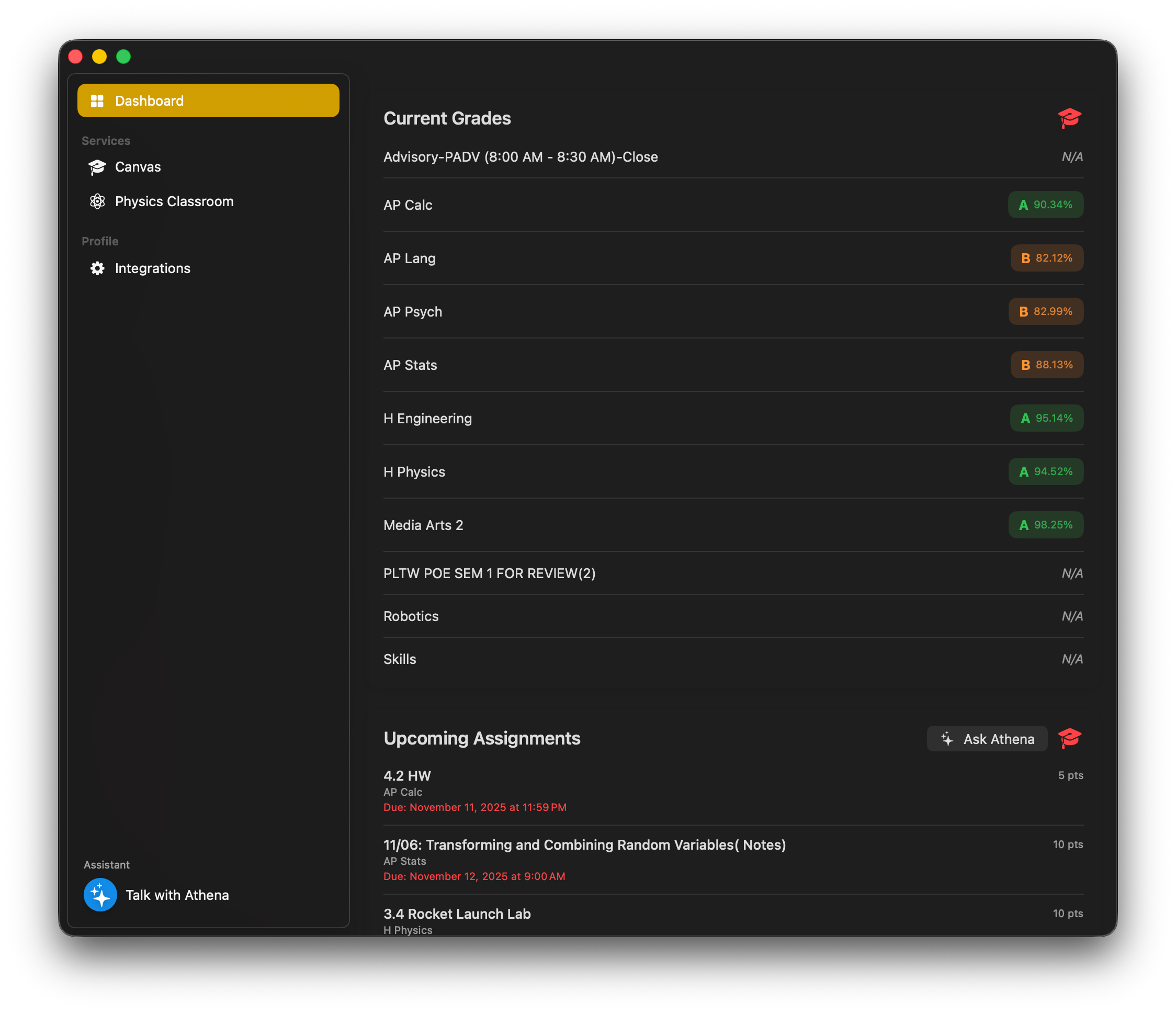
Task: Click the Physics Classroom atom icon
Action: point(97,201)
